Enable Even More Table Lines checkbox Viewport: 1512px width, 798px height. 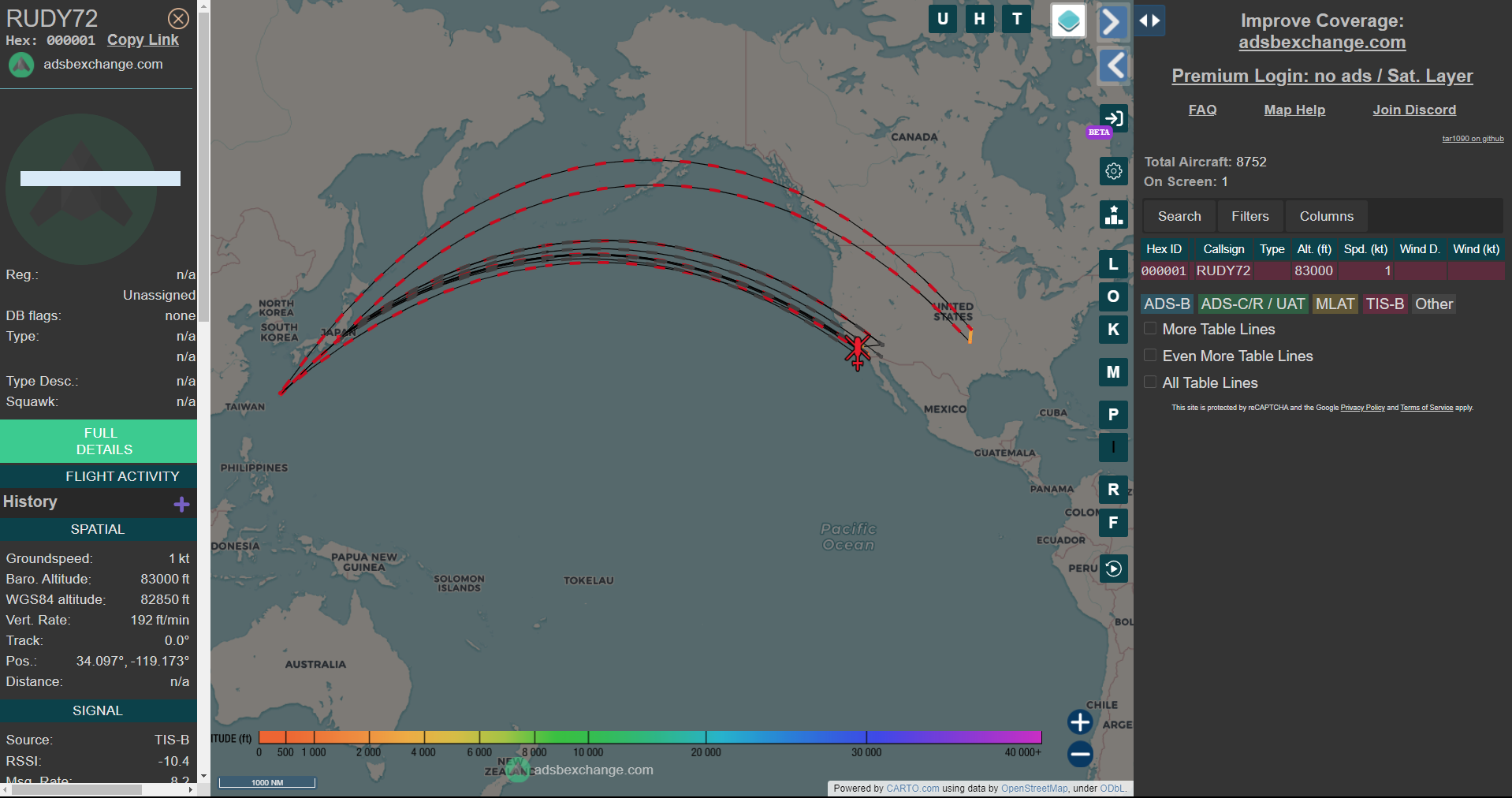[x=1150, y=356]
